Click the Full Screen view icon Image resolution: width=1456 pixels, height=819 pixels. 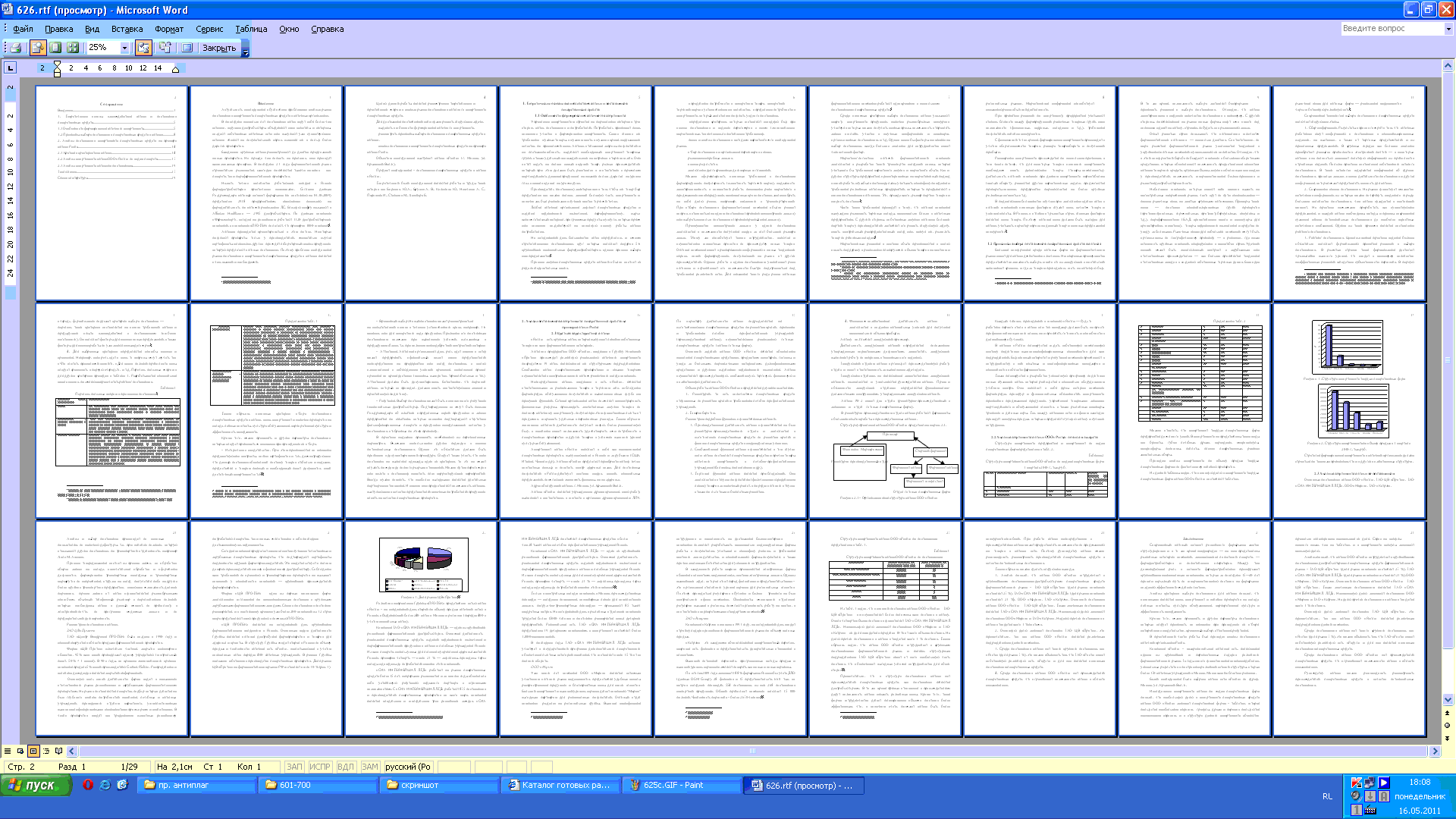click(187, 48)
